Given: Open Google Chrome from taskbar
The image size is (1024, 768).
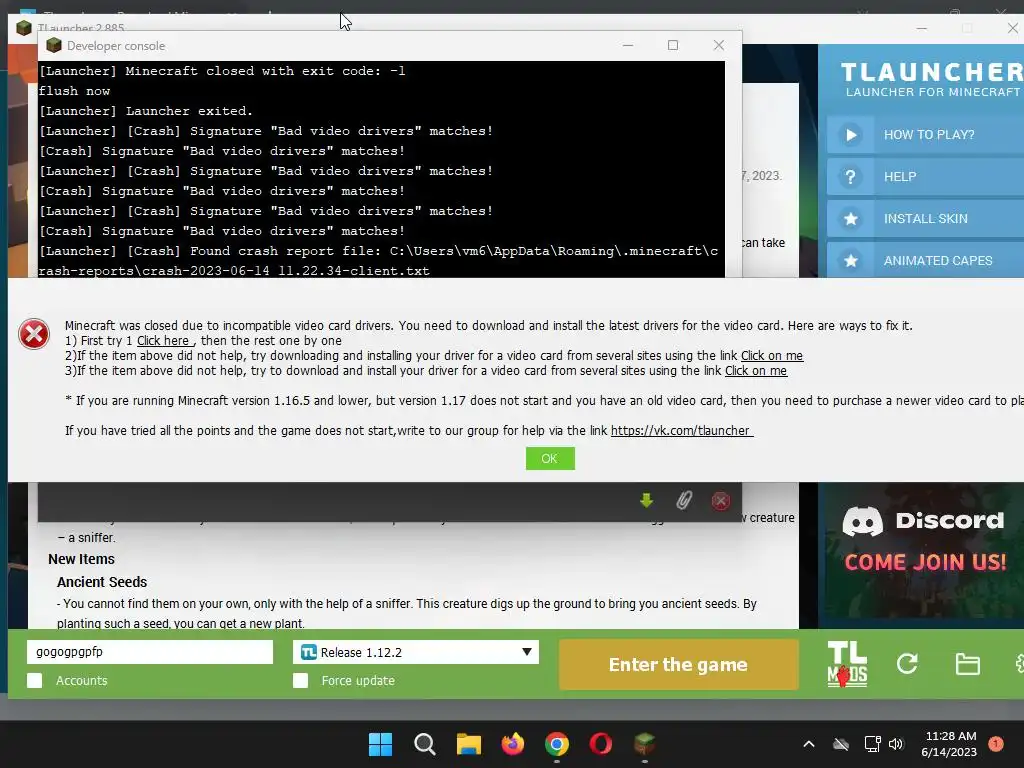Looking at the screenshot, I should pos(556,744).
